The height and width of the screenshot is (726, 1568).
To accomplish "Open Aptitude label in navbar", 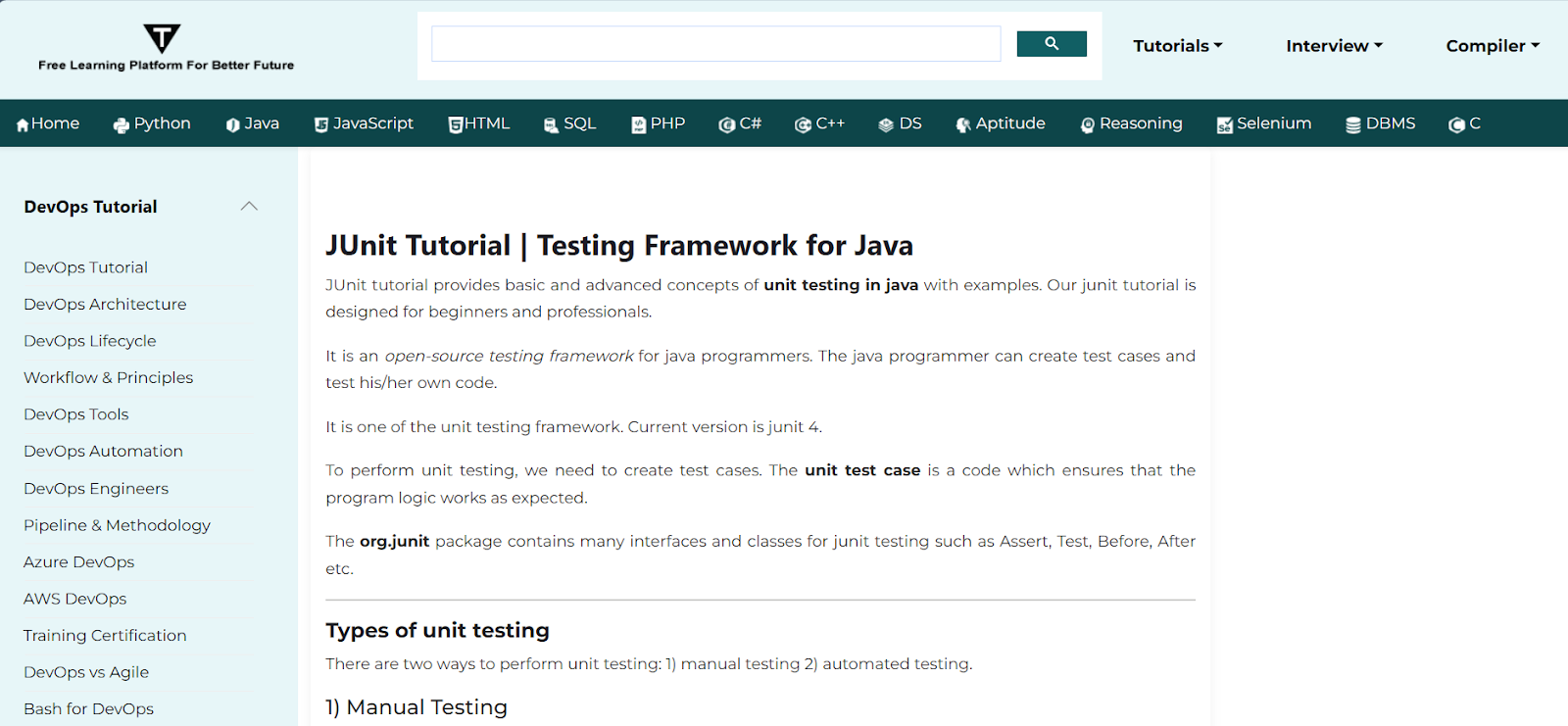I will coord(1010,123).
